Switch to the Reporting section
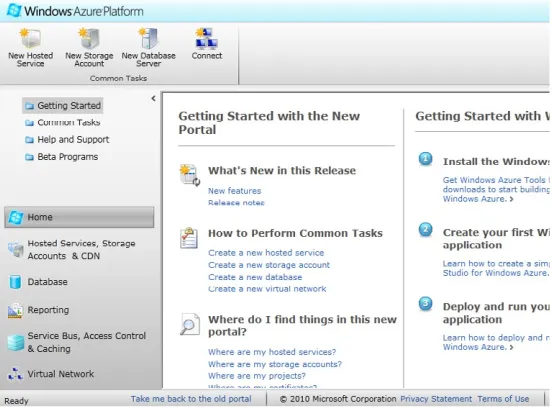The height and width of the screenshot is (408, 552). 79,310
